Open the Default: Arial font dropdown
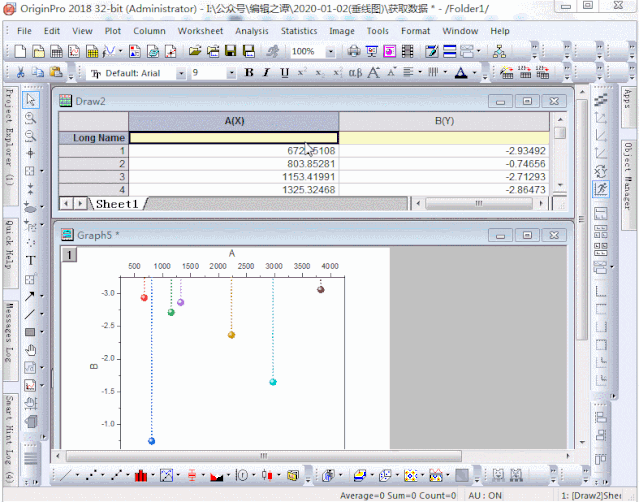The height and width of the screenshot is (502, 639). click(181, 73)
